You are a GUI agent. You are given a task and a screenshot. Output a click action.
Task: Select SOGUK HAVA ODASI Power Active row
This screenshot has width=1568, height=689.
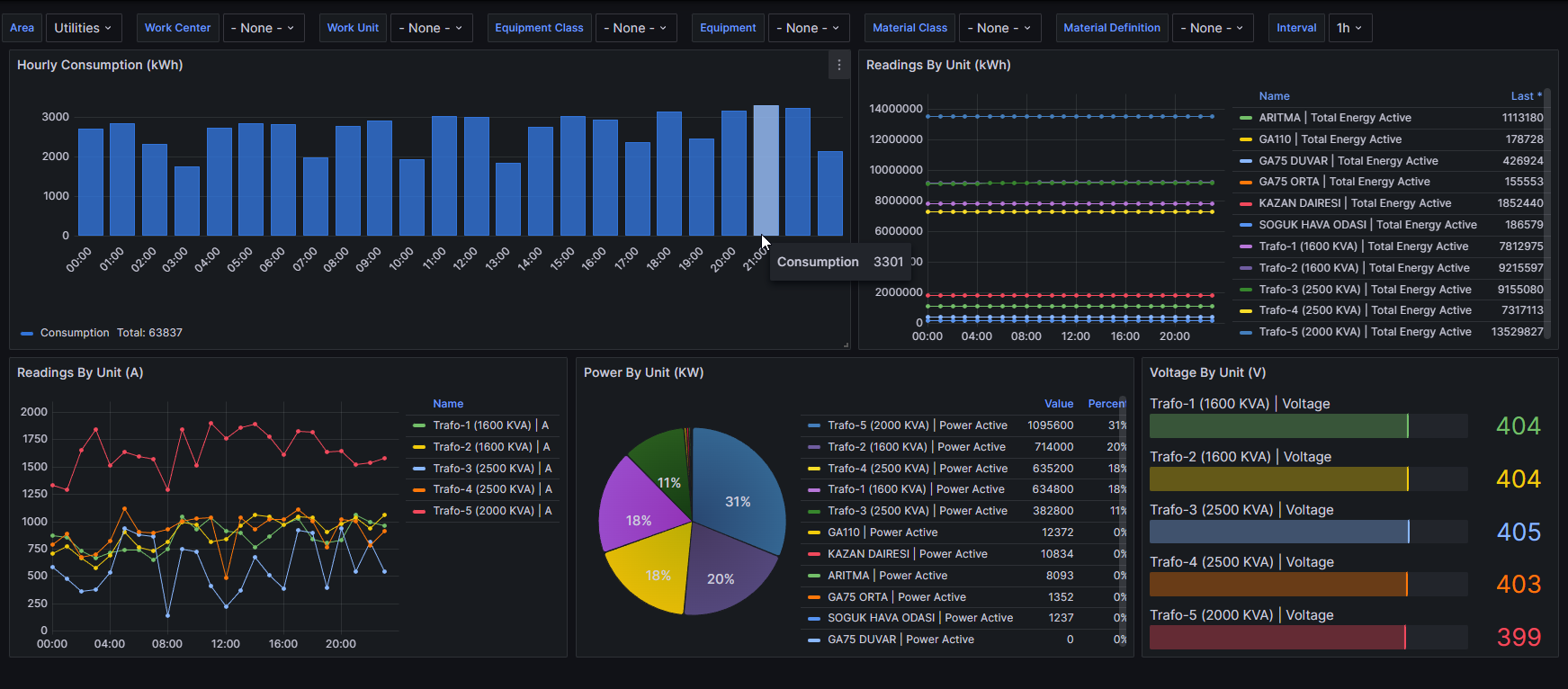[x=963, y=618]
